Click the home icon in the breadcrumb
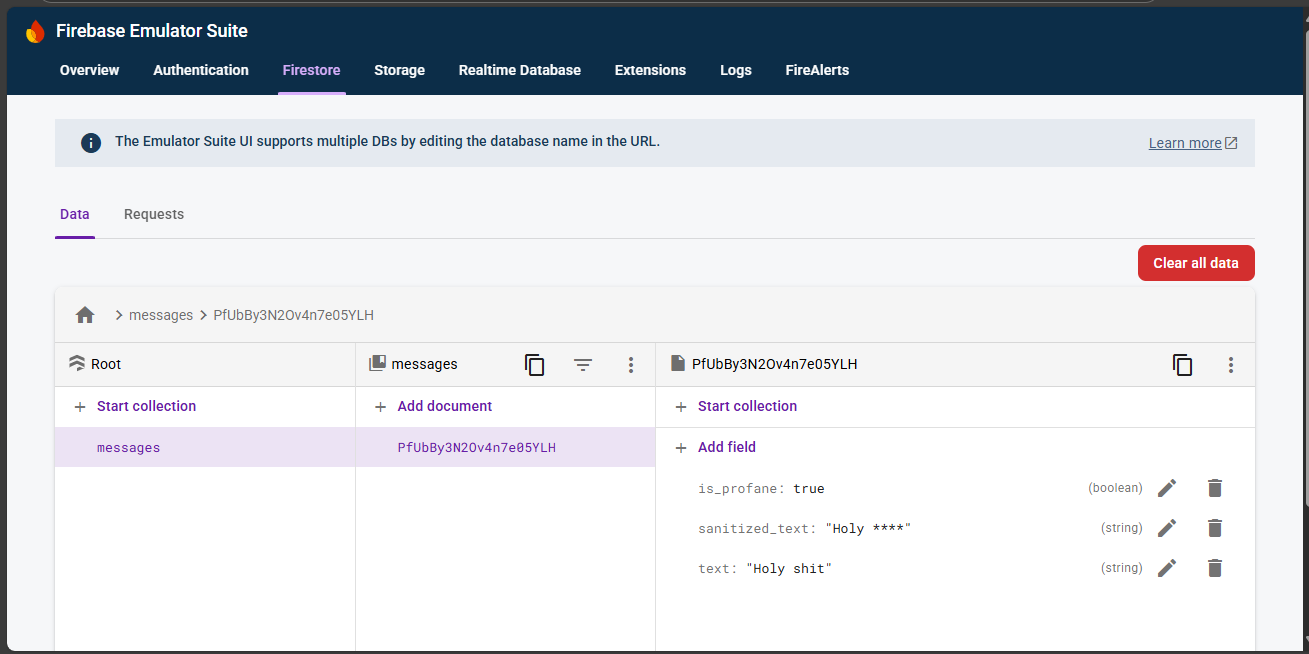This screenshot has height=654, width=1309. 85,315
